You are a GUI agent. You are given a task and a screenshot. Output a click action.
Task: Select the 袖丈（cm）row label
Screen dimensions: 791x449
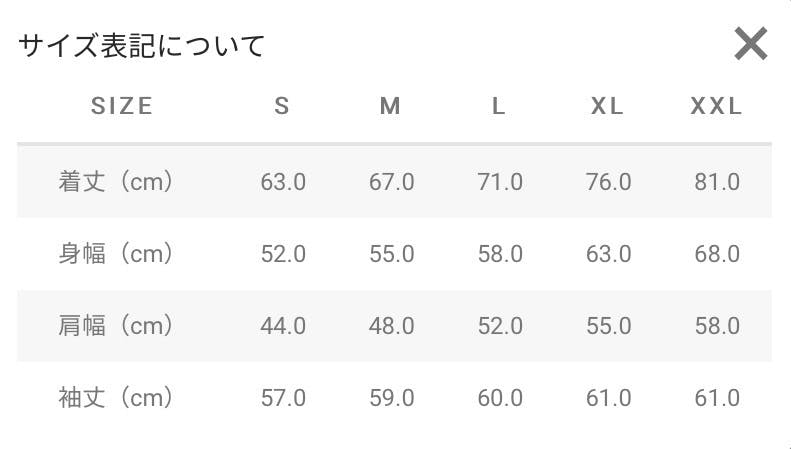coord(116,398)
